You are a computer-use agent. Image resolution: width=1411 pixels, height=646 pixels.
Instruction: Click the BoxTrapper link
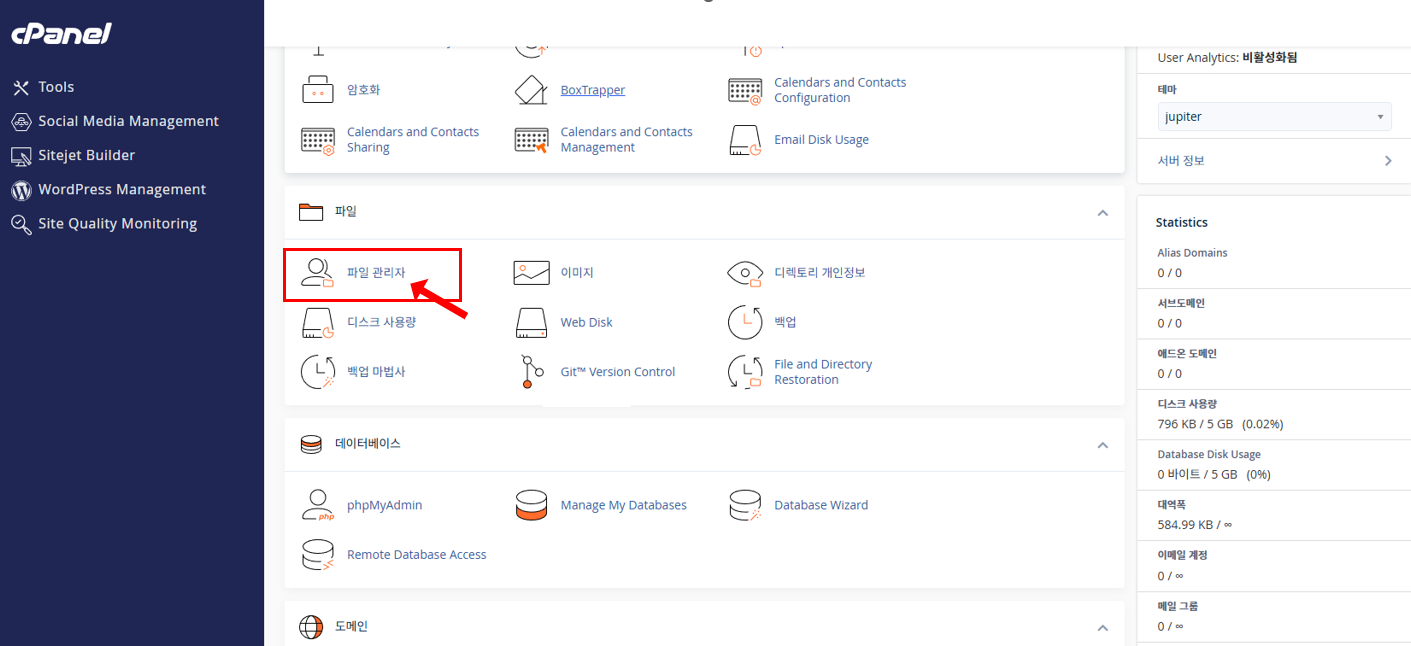click(x=592, y=90)
